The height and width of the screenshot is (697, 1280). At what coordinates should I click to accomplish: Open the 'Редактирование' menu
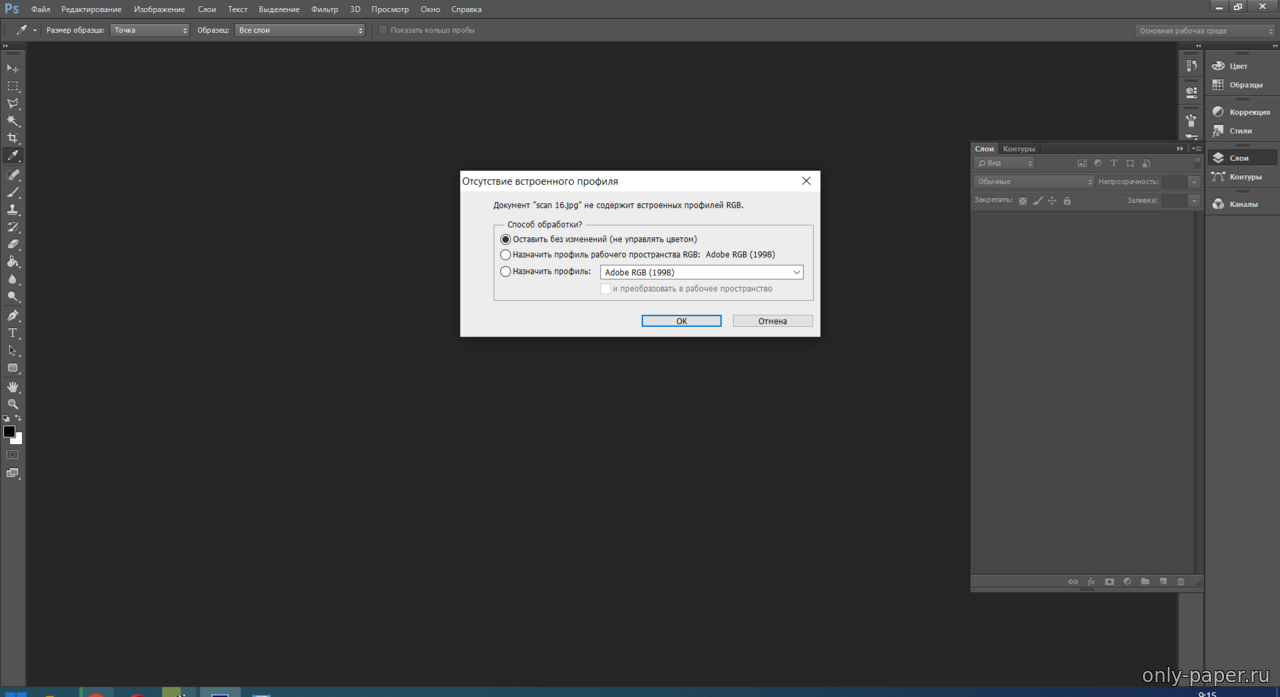(x=91, y=9)
